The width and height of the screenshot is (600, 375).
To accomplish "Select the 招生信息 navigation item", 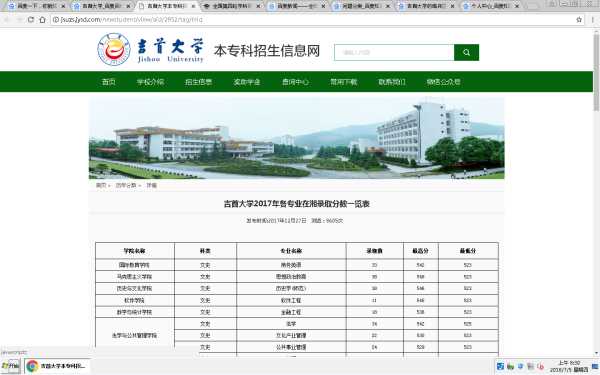I will click(199, 82).
